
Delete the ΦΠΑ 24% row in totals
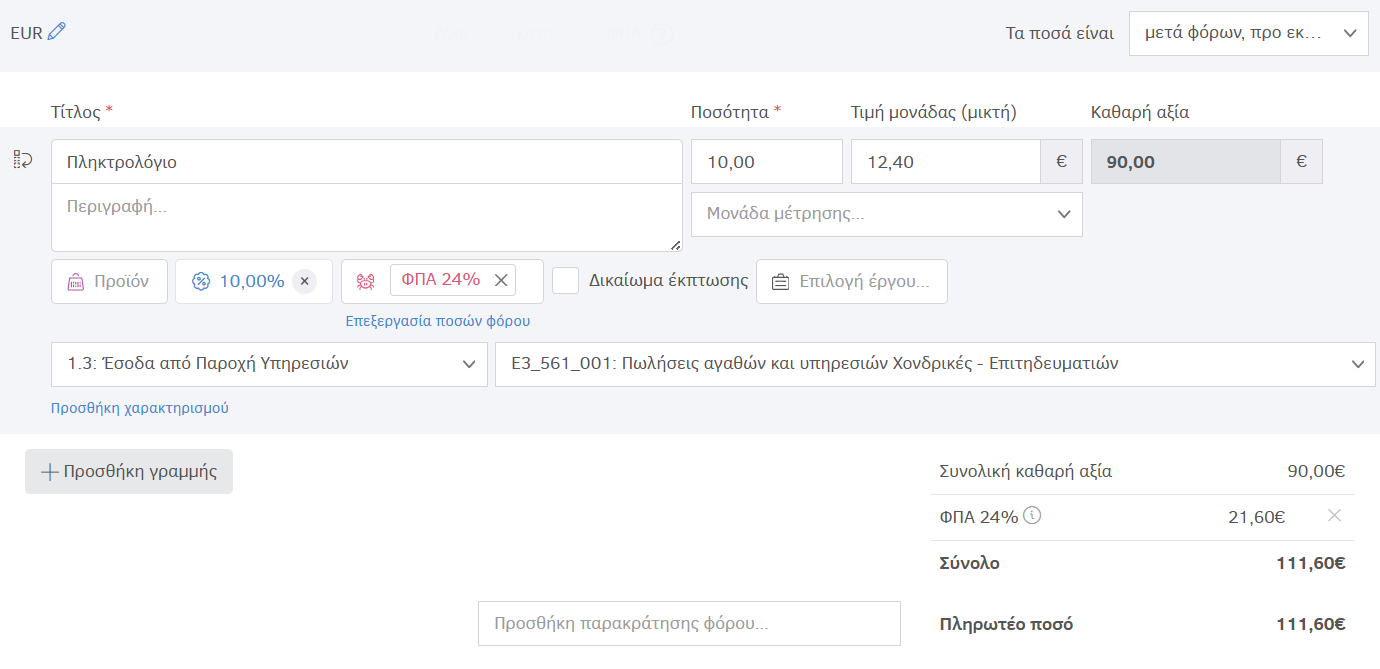click(x=1334, y=516)
